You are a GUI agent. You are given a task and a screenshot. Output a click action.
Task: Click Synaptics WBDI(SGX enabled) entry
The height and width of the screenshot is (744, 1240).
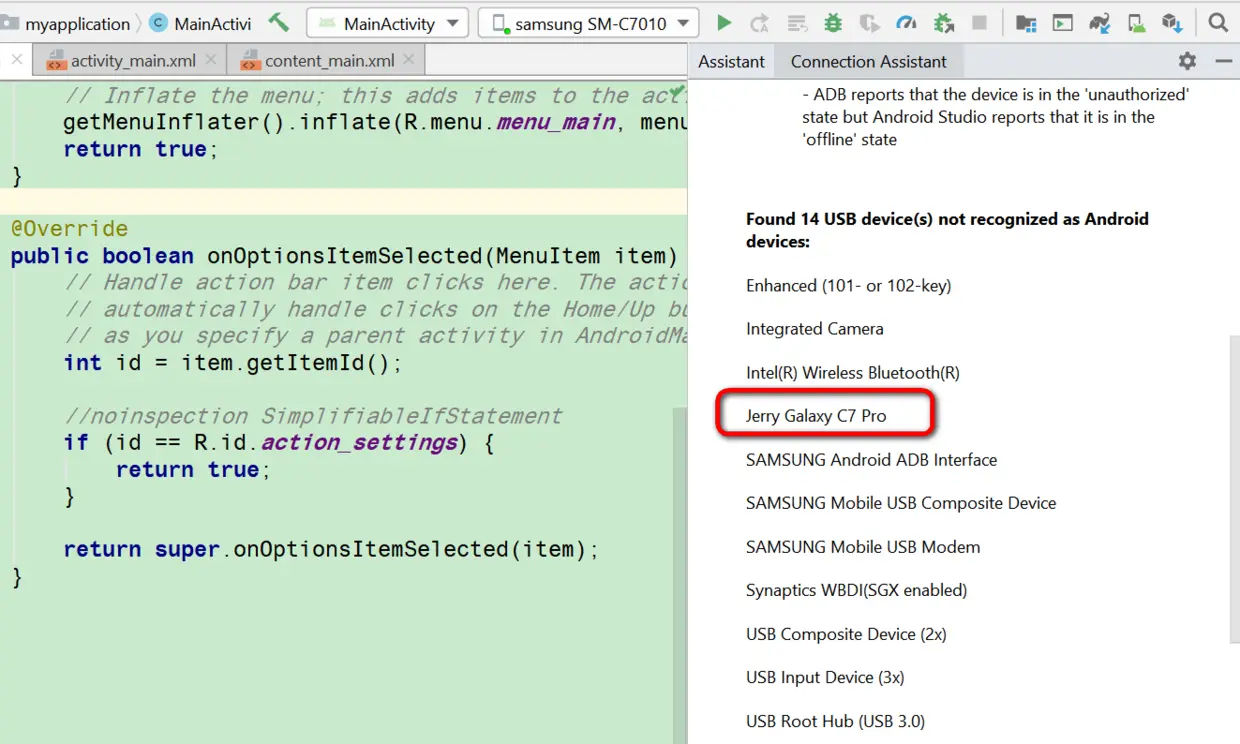(856, 590)
